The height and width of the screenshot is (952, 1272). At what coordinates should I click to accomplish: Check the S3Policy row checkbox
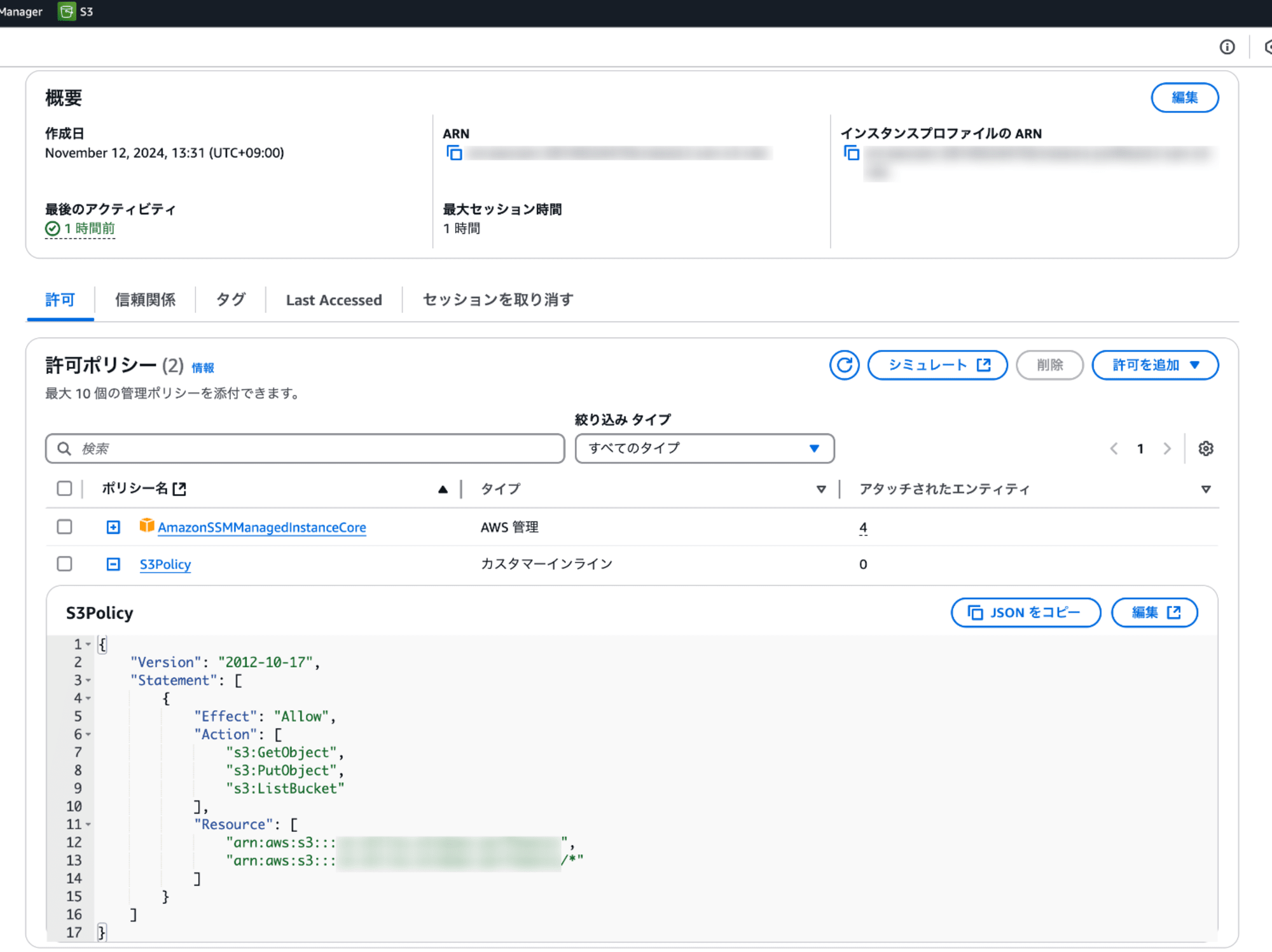point(64,563)
